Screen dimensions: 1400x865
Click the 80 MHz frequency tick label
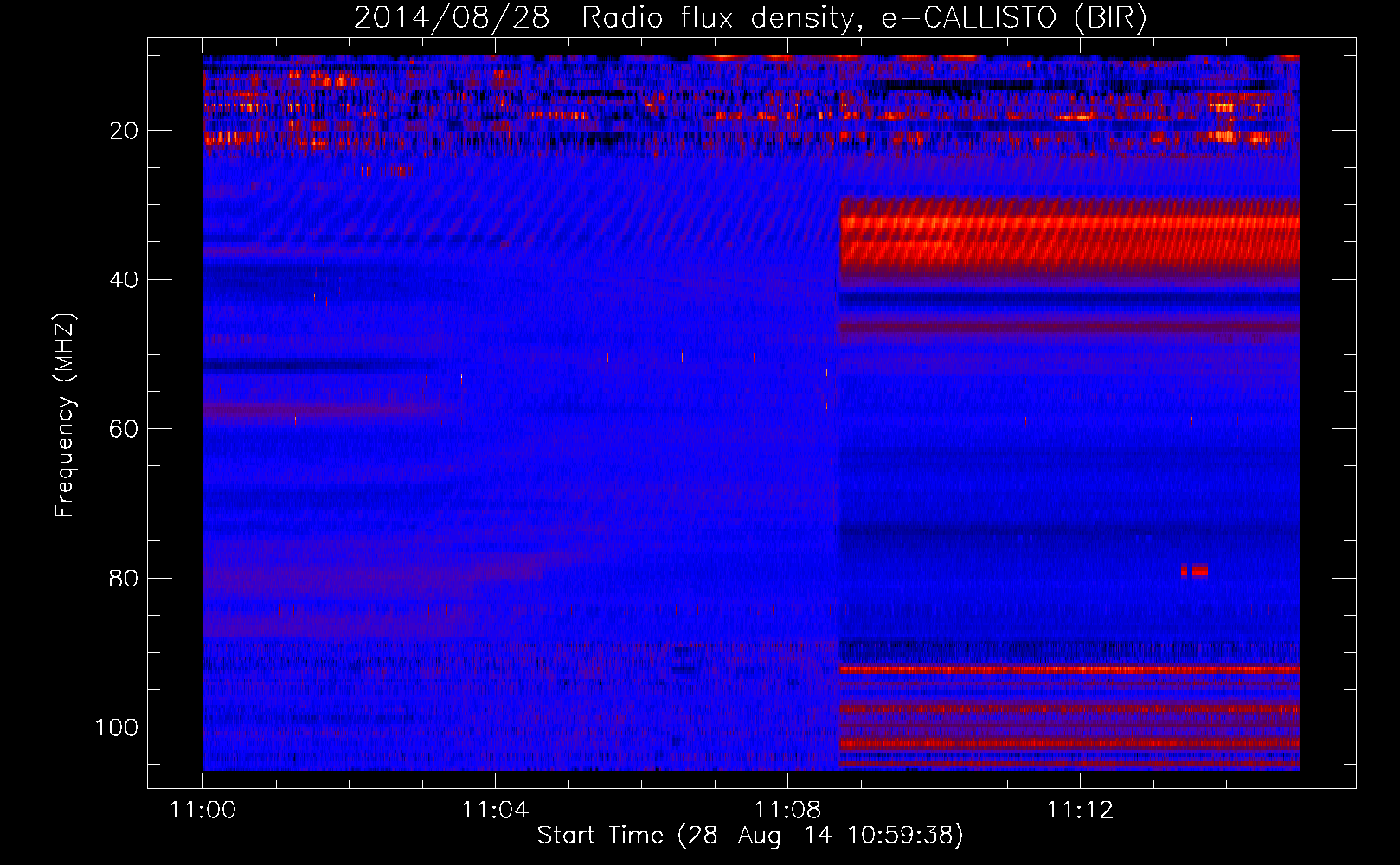pos(124,579)
